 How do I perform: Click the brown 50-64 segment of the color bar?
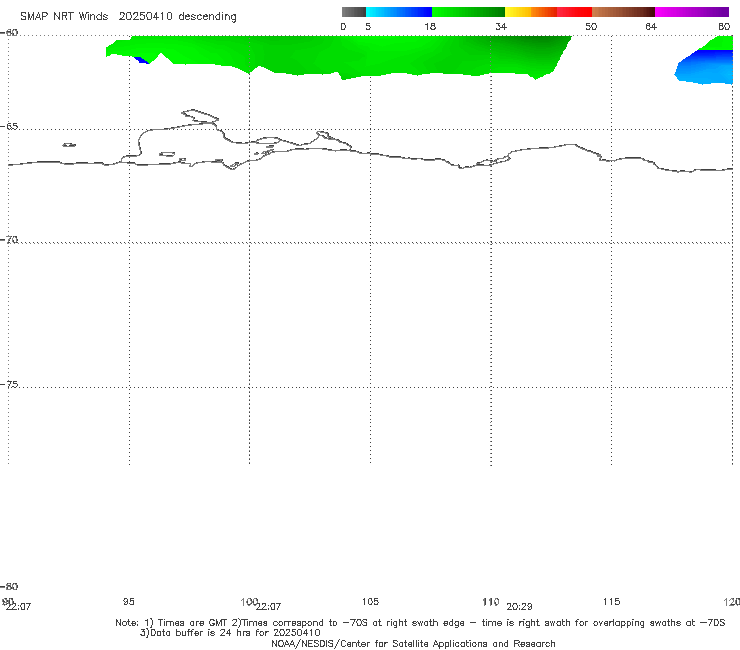pos(623,12)
